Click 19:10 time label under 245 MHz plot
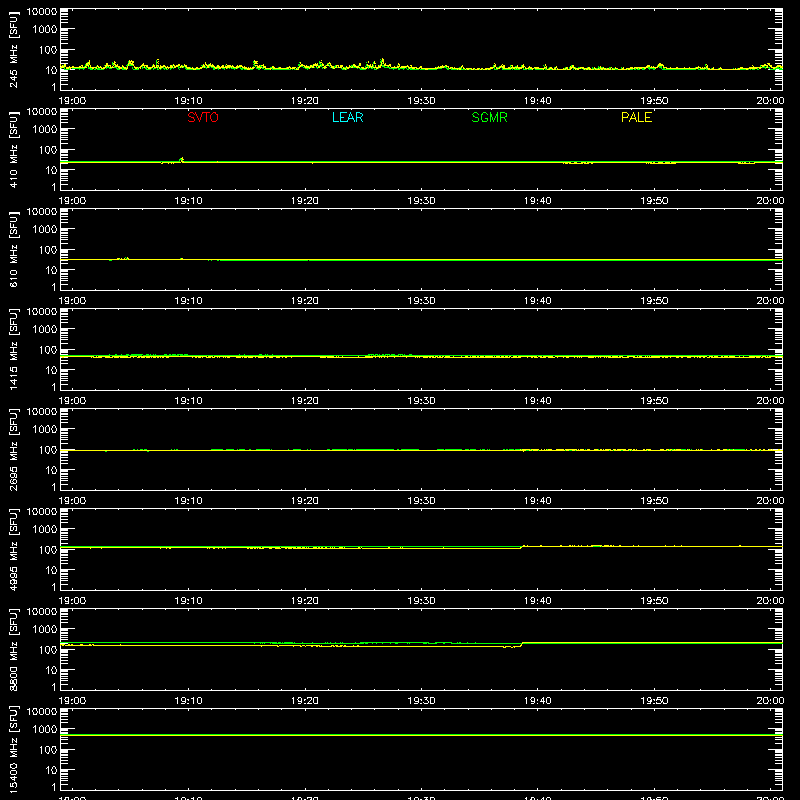 coord(188,101)
